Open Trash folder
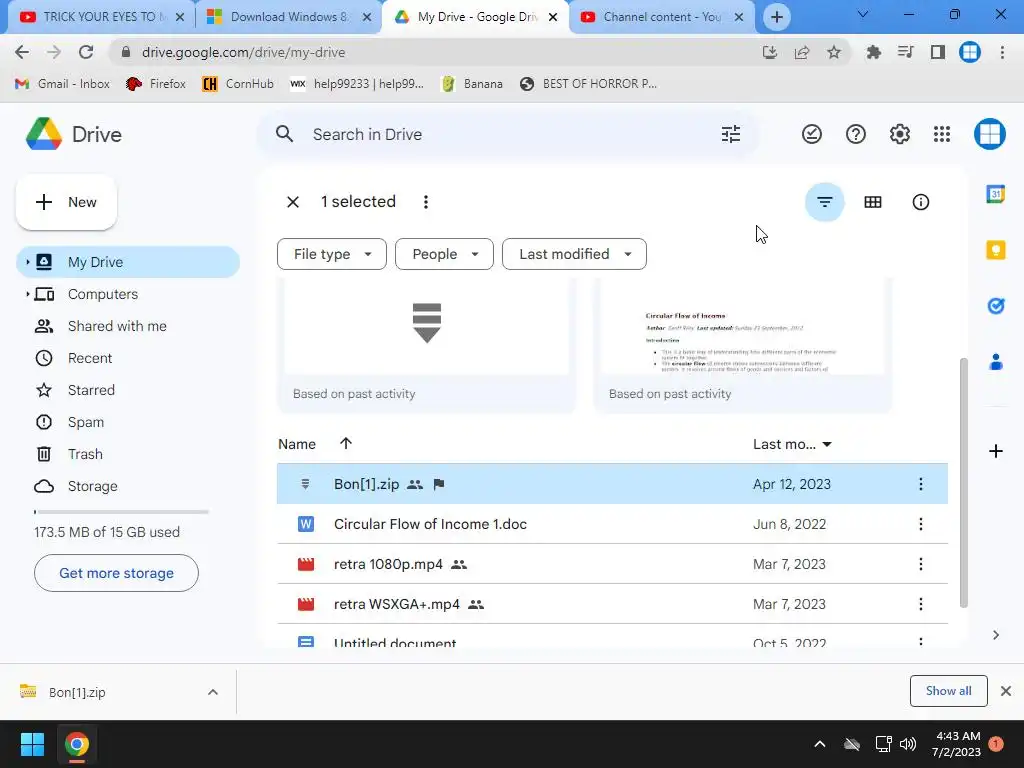1024x768 pixels. (128, 454)
